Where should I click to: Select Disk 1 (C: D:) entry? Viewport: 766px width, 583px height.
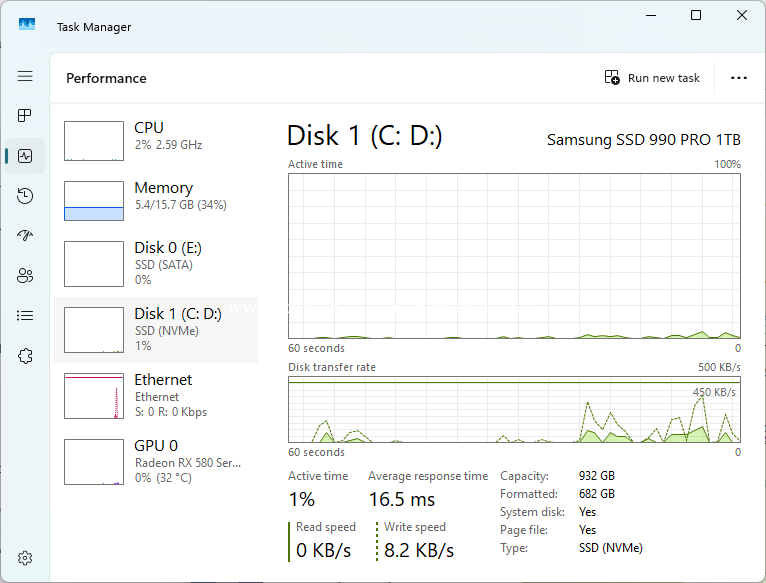[156, 329]
